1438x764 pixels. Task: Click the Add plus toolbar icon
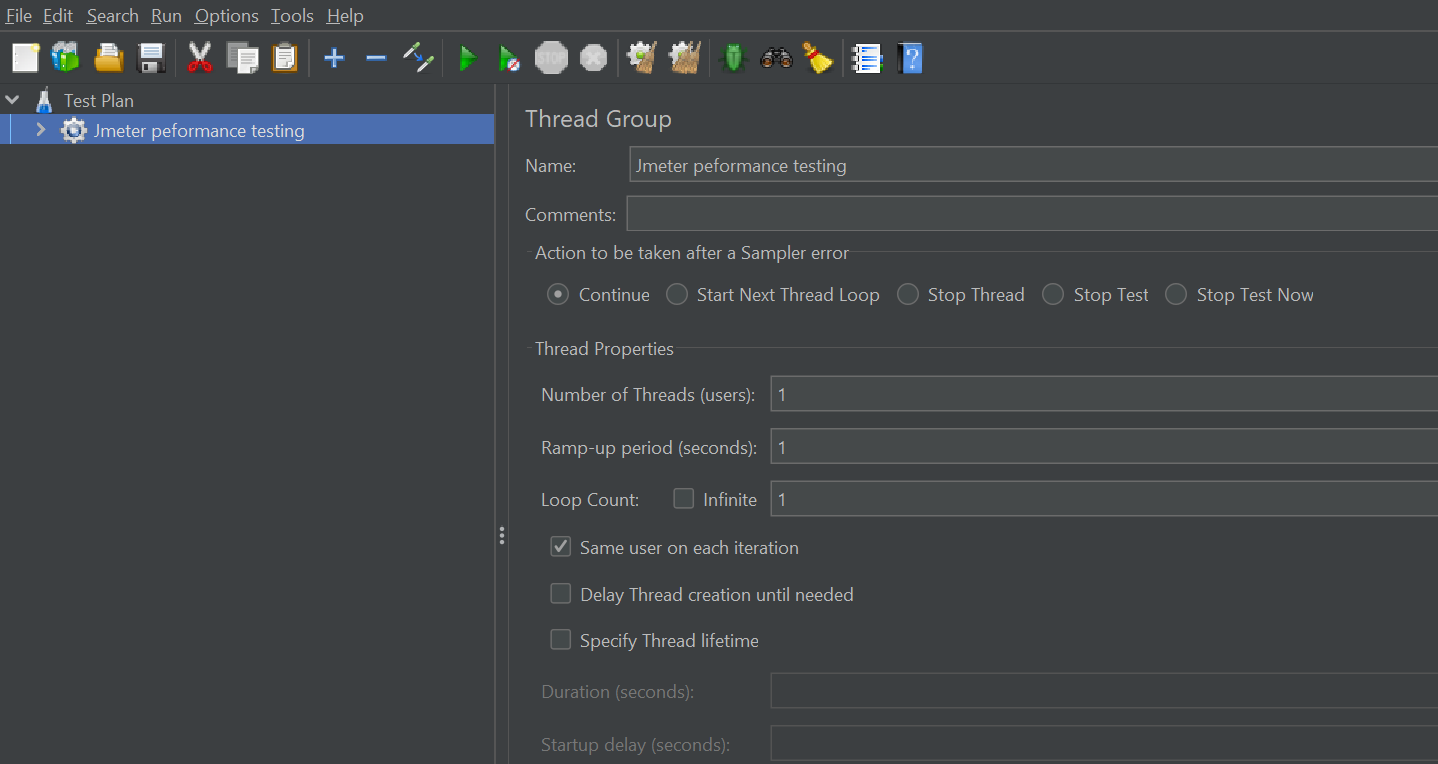click(334, 59)
